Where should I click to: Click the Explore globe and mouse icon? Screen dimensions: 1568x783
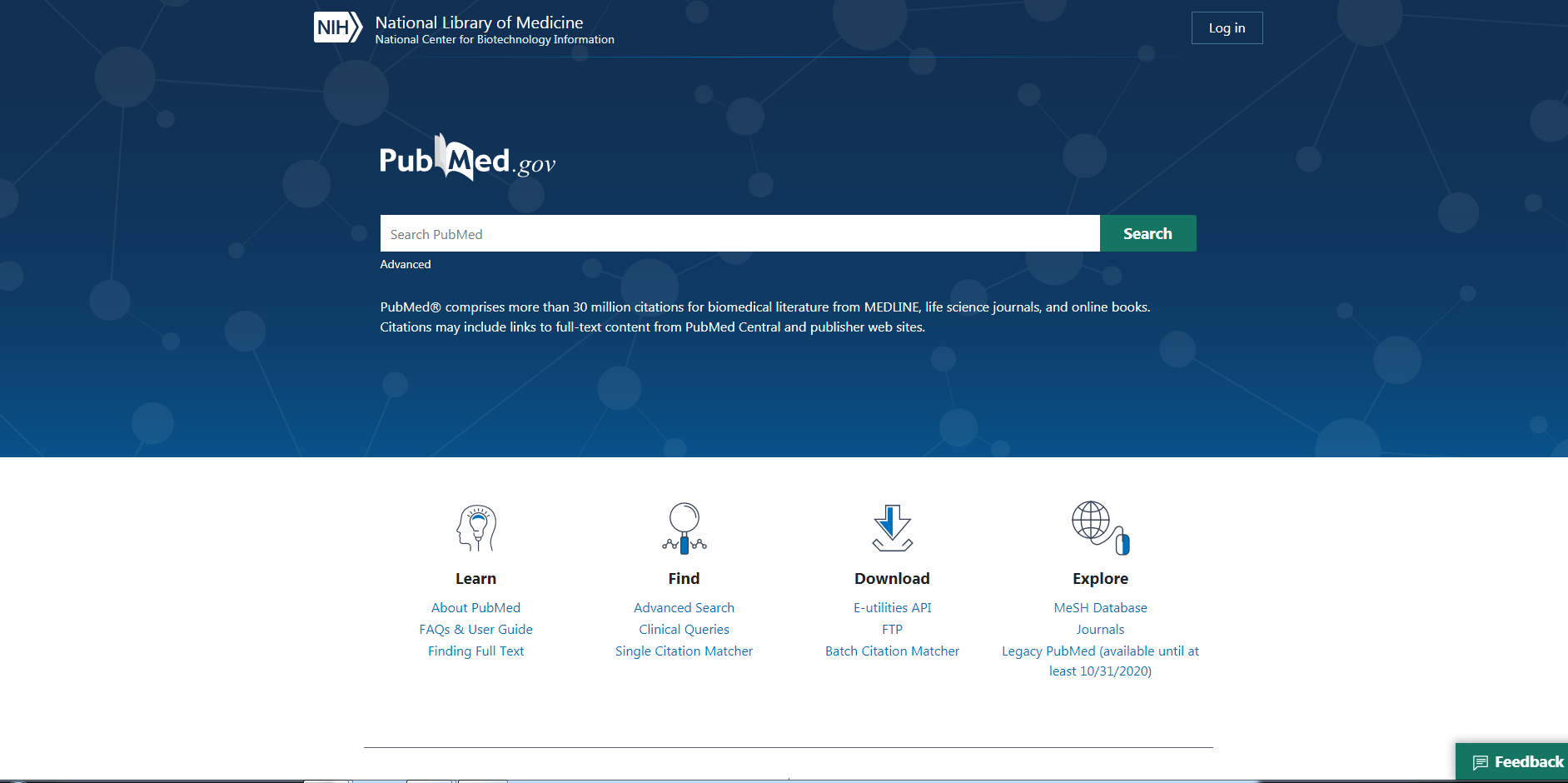click(1101, 528)
